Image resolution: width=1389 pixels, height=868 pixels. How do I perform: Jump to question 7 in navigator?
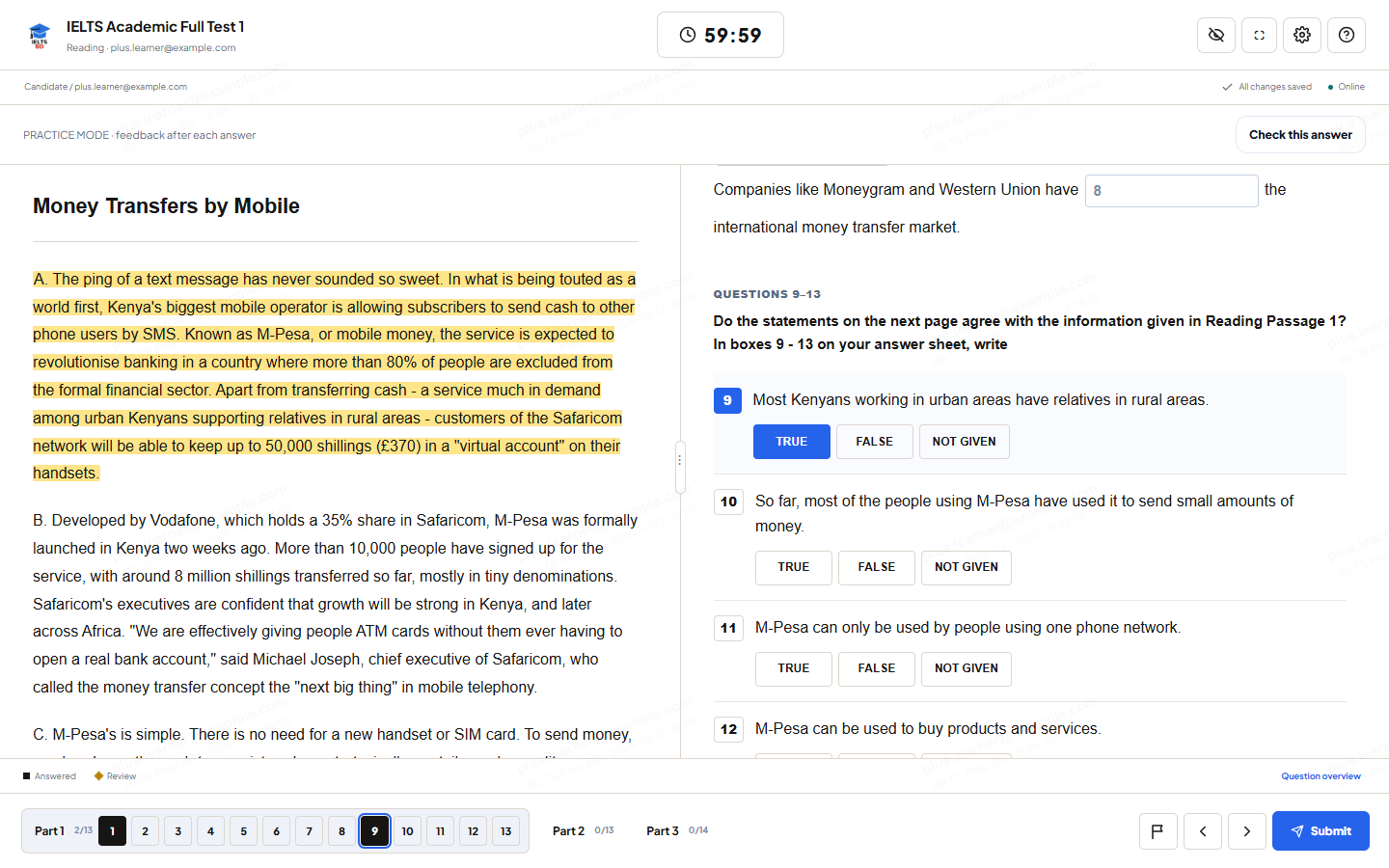pos(309,831)
